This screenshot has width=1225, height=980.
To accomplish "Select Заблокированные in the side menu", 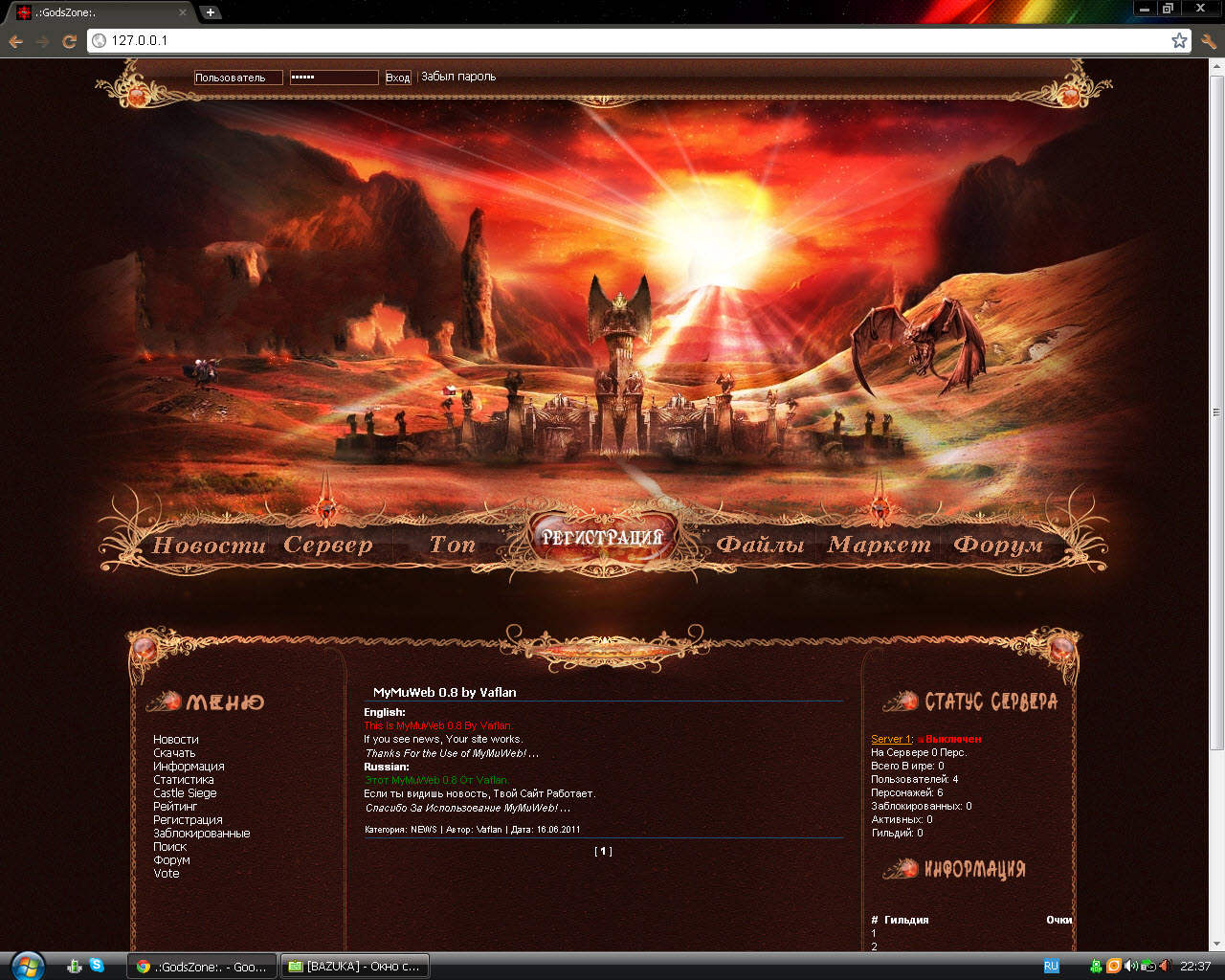I will tap(202, 834).
